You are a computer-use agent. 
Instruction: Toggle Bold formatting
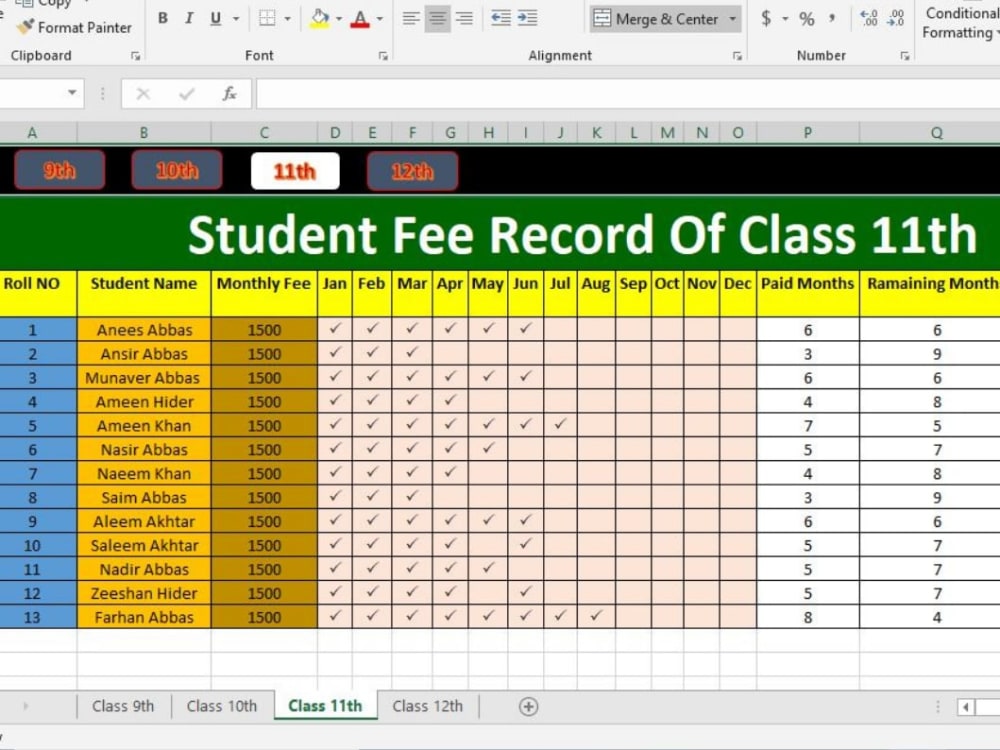coord(163,18)
